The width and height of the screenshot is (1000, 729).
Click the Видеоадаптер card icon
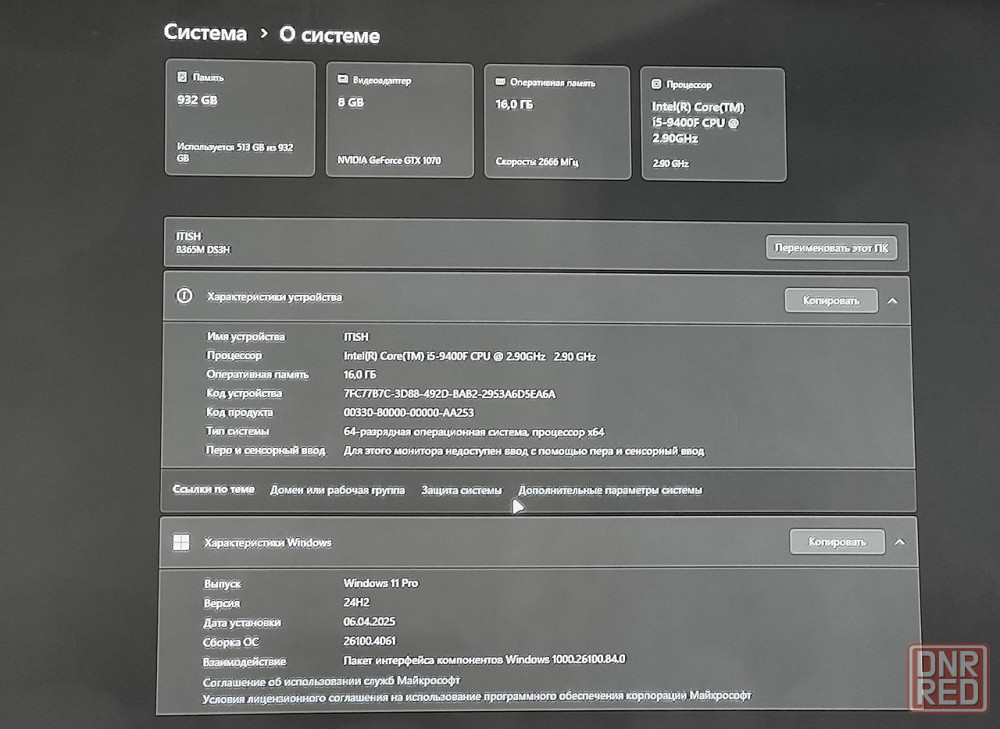pos(343,80)
